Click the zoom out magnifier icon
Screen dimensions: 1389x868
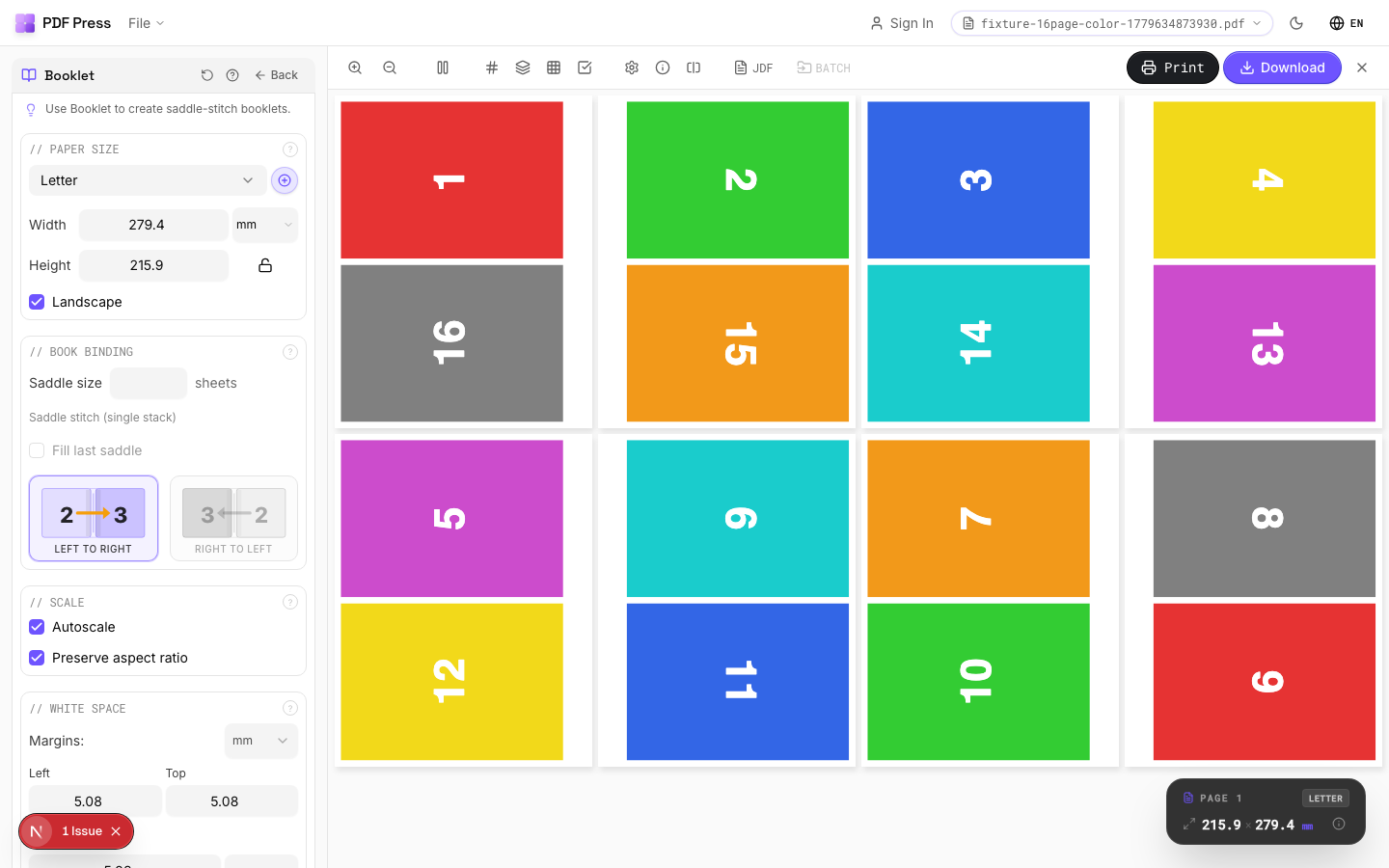(390, 68)
